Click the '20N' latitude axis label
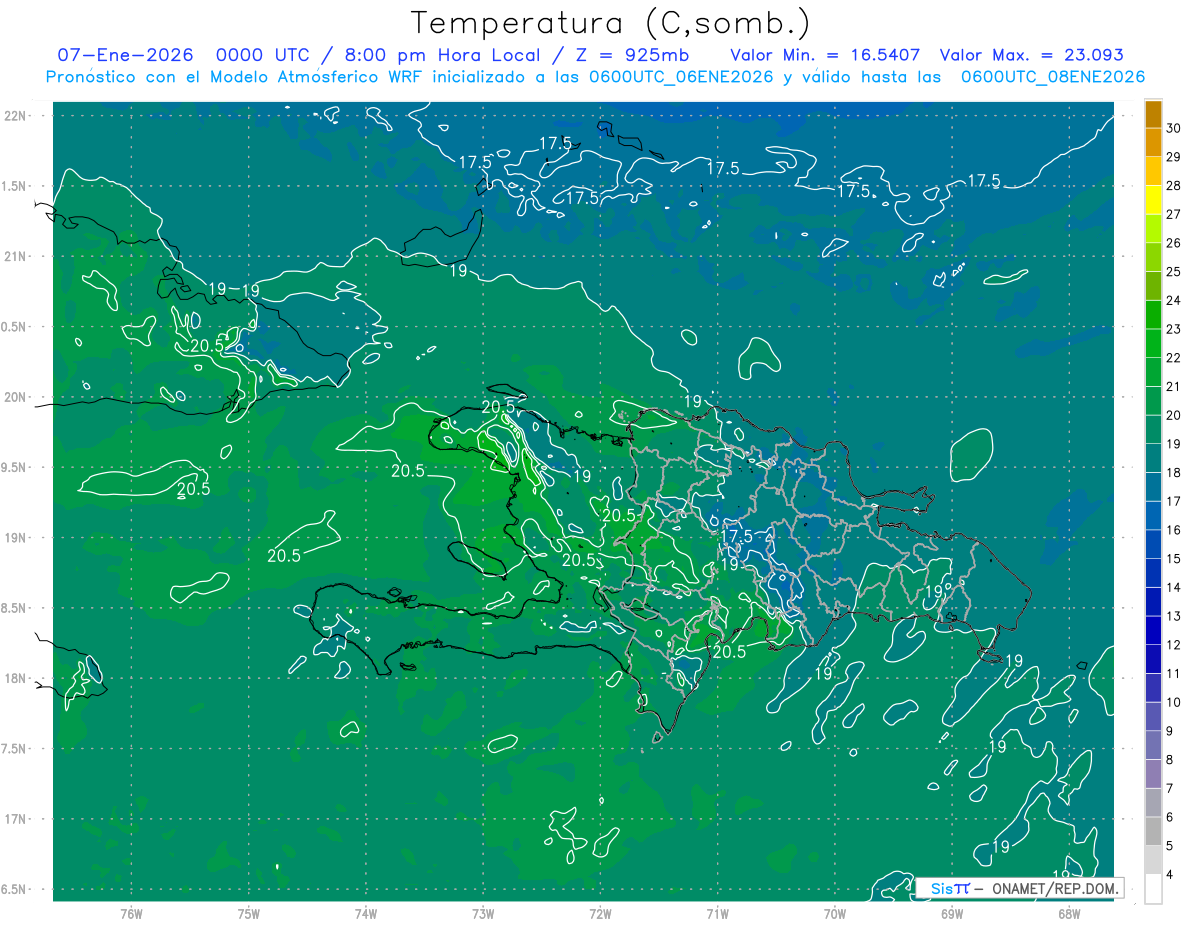Viewport: 1200px width, 927px height. coord(15,397)
